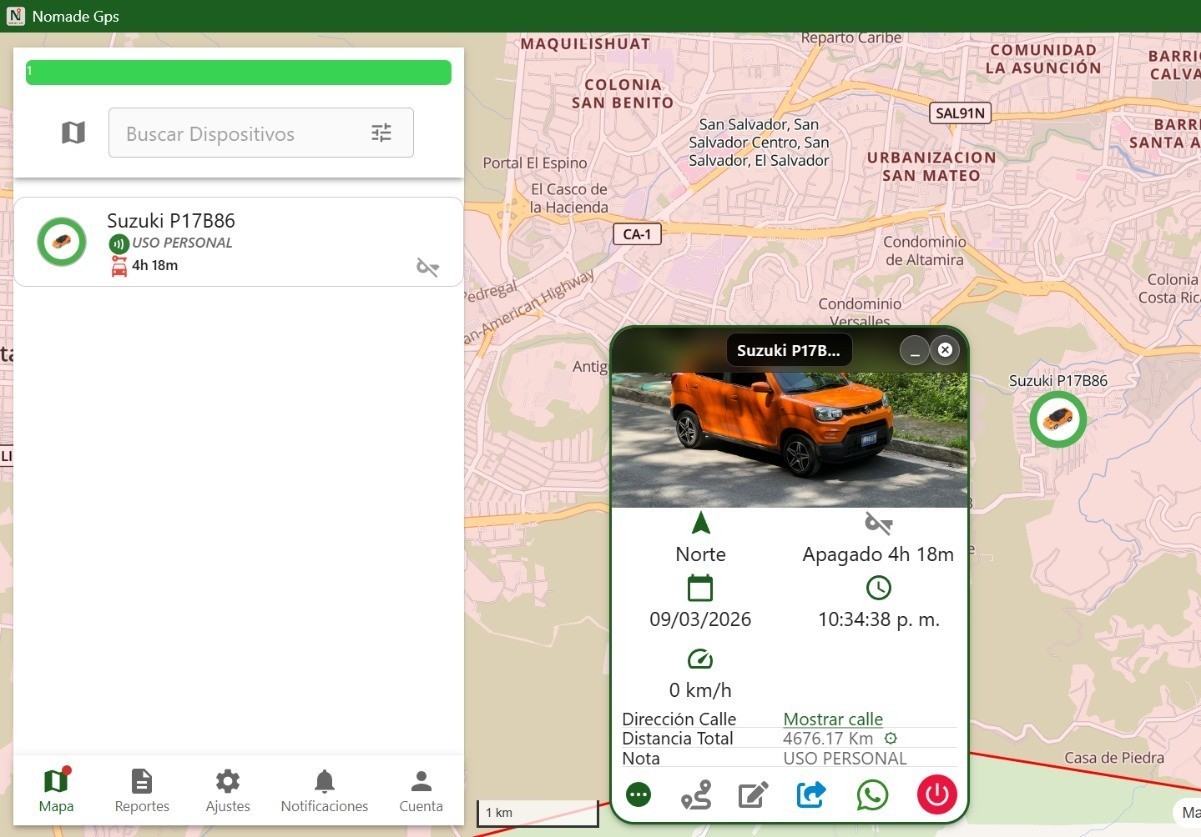
Task: Click the Mostrar calle link
Action: 833,719
